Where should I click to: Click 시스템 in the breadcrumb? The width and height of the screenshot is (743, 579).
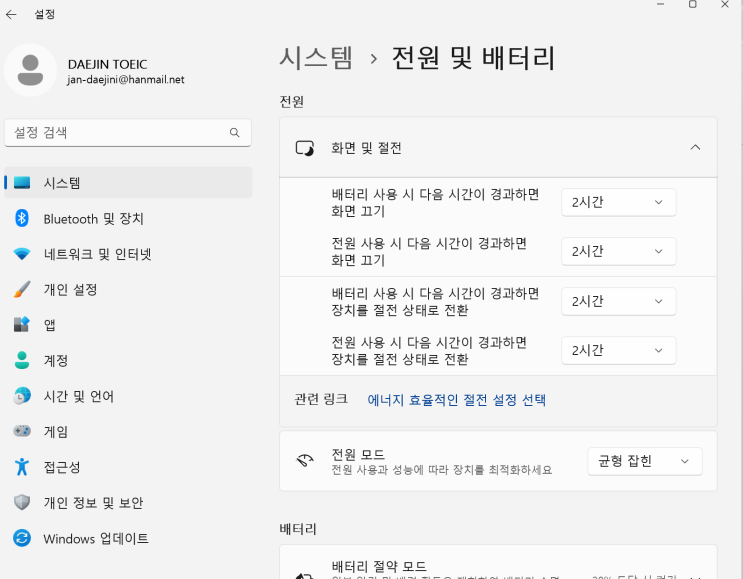(316, 58)
